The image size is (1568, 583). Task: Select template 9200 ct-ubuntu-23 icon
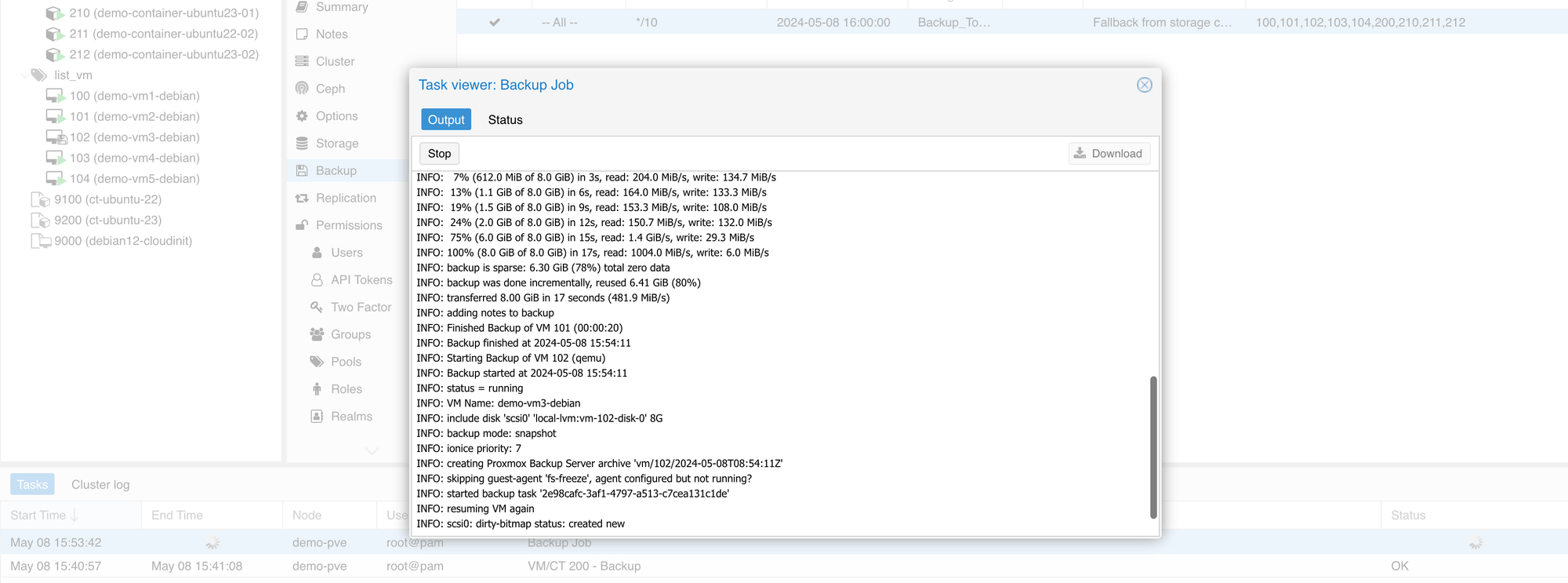(41, 220)
